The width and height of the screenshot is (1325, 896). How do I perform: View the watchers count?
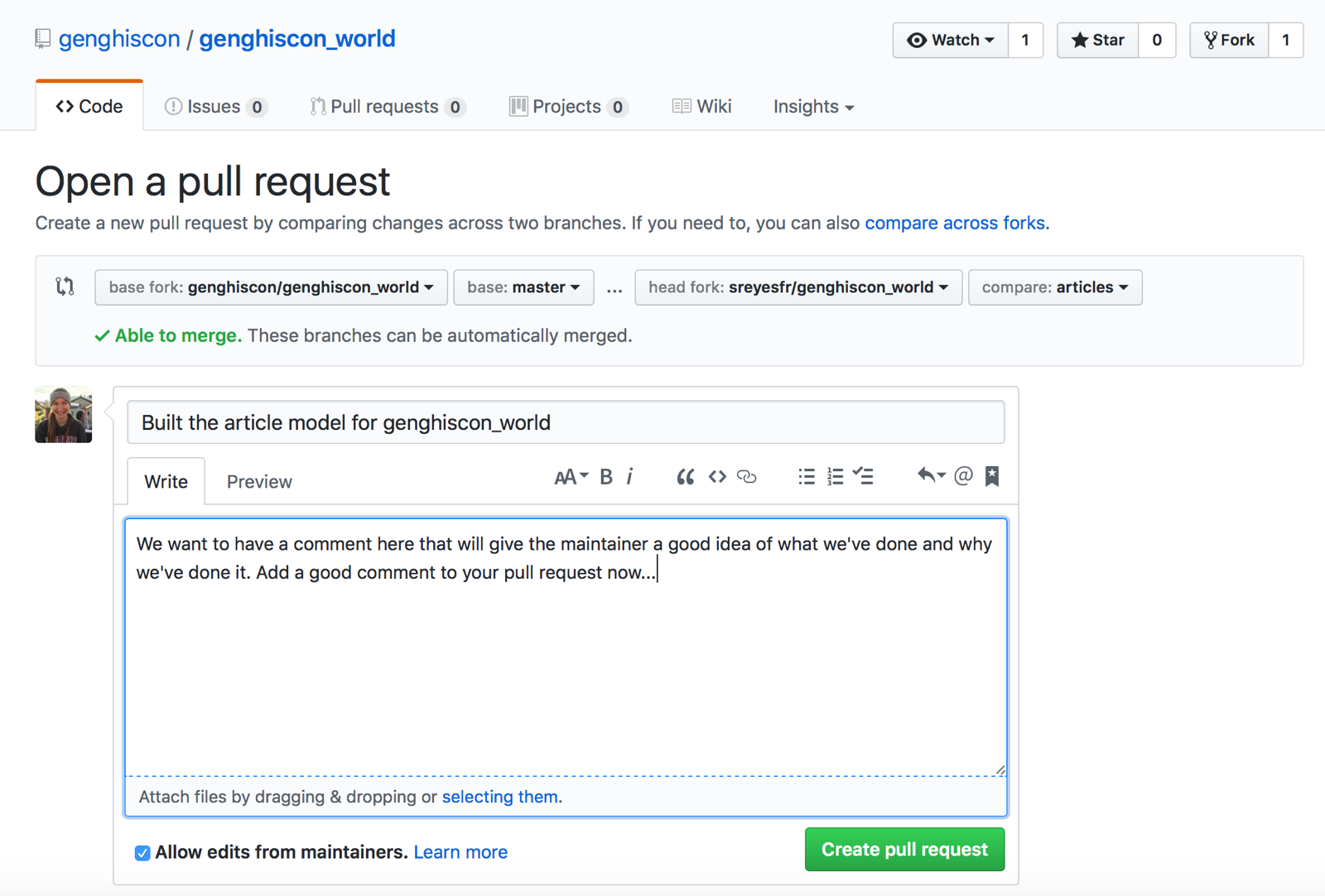point(1025,40)
